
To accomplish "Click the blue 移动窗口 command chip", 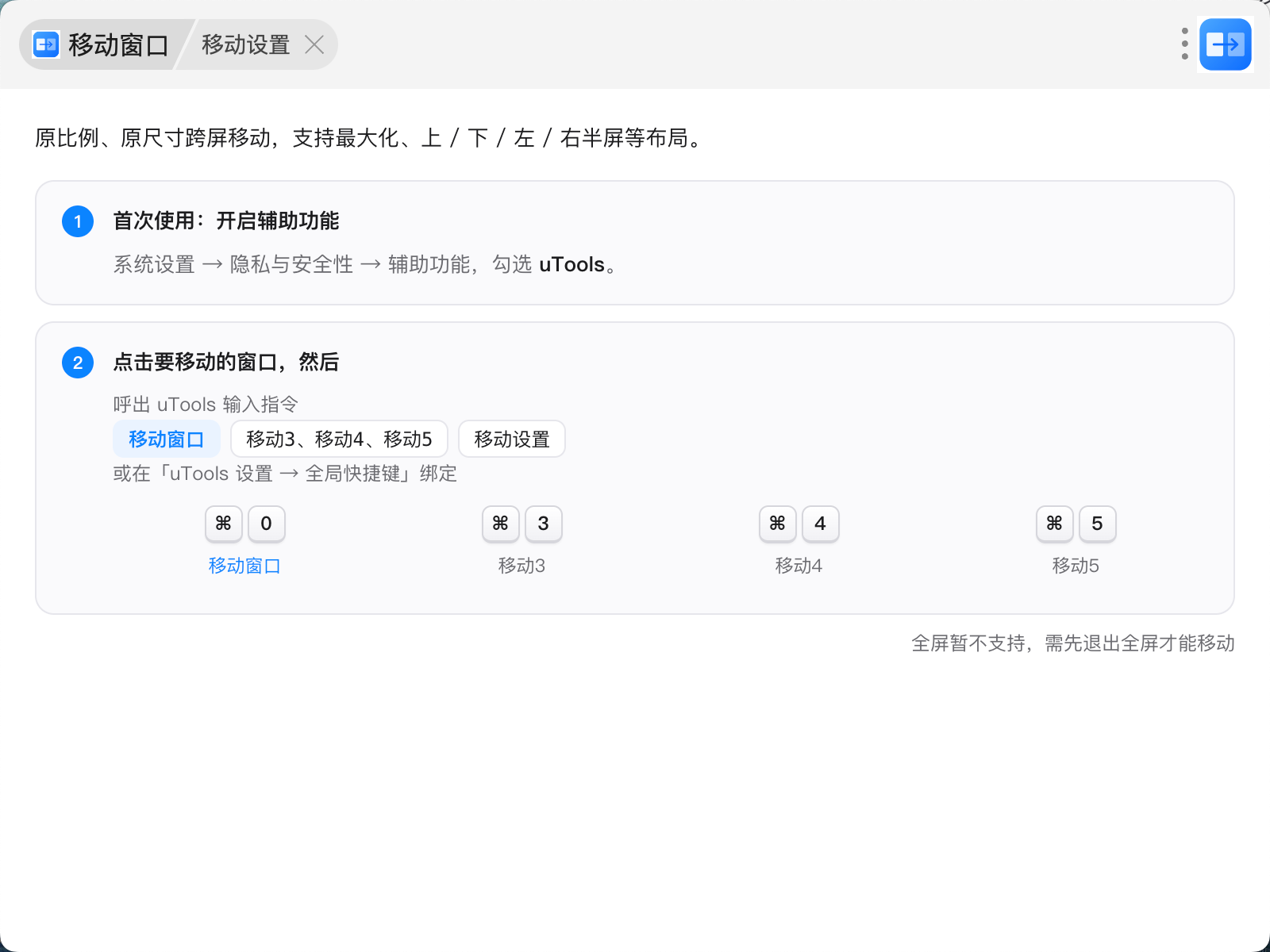I will click(x=167, y=439).
